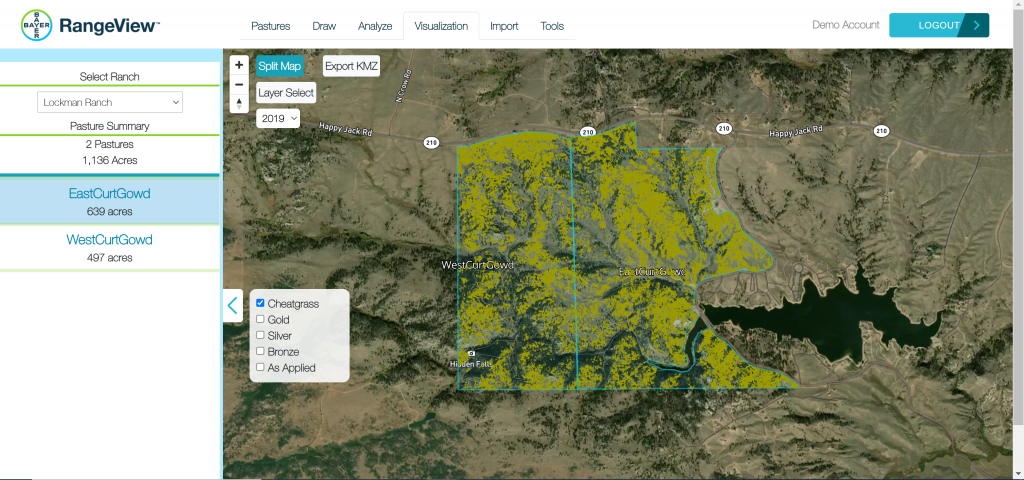Click the WestCurtGowd label on map
1024x480 pixels.
point(477,265)
